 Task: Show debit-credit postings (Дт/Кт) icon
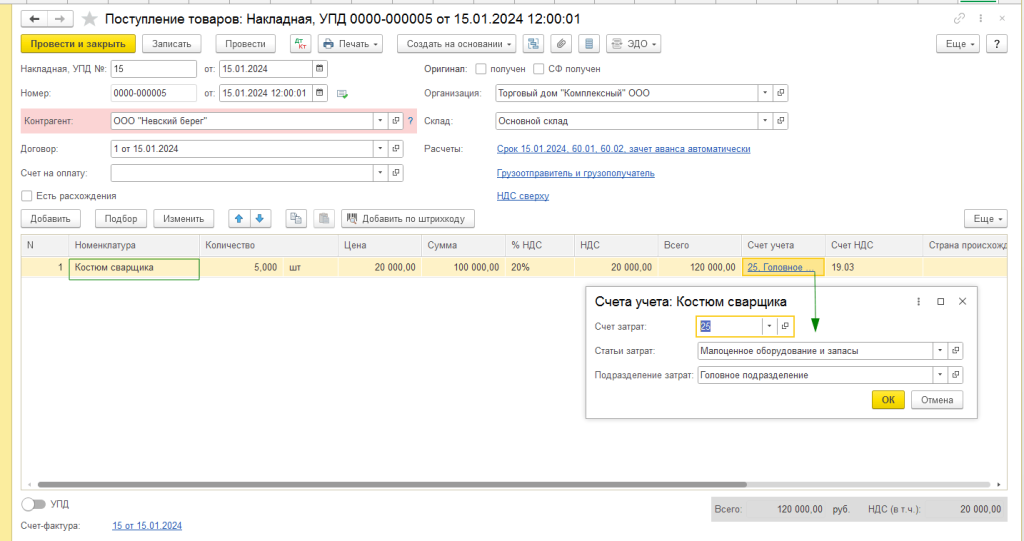(300, 44)
